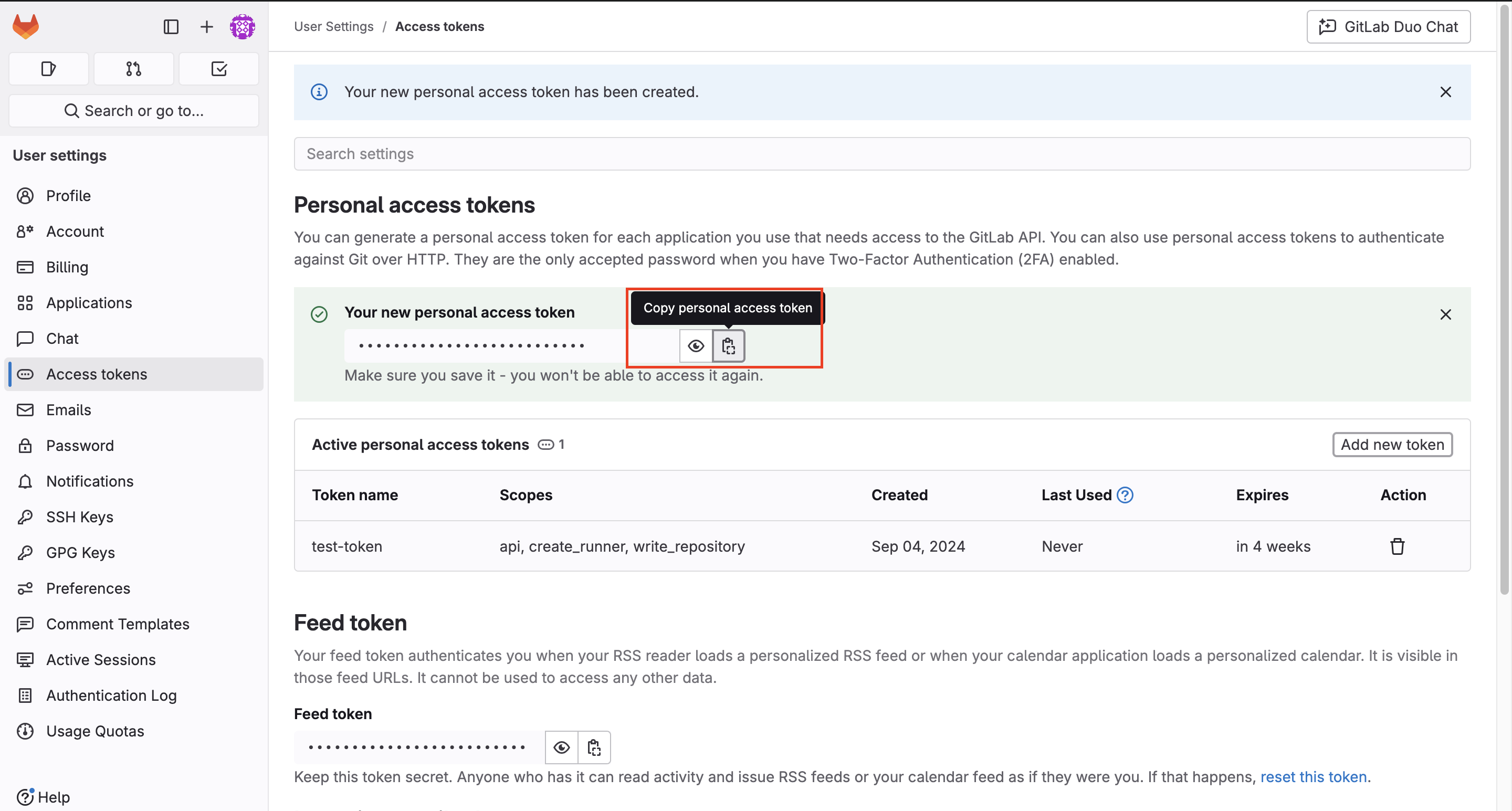This screenshot has height=811, width=1512.
Task: Open assigned issues icon
Action: 49,69
